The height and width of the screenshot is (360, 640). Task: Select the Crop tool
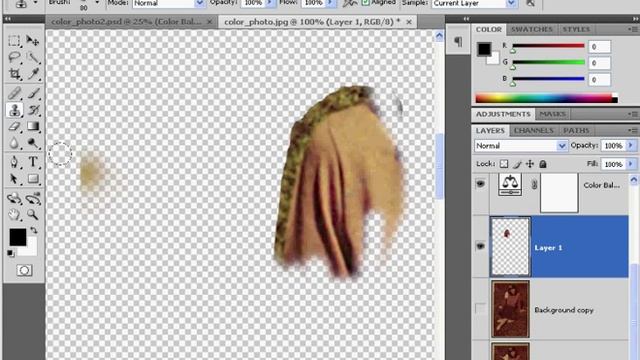point(14,74)
